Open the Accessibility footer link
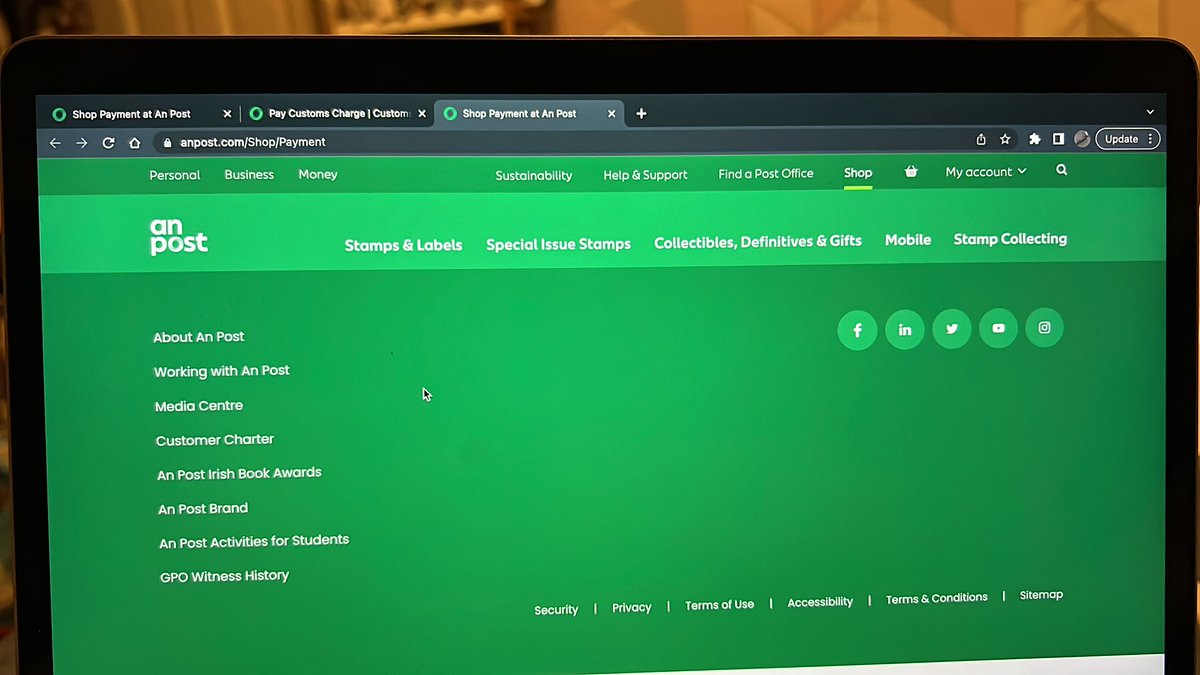The width and height of the screenshot is (1200, 675). point(820,602)
